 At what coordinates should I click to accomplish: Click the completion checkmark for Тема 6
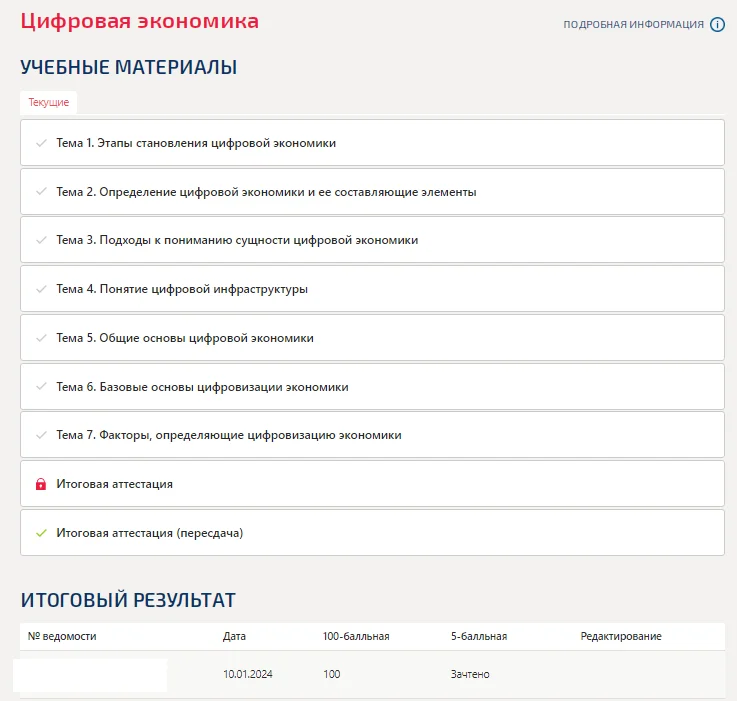pyautogui.click(x=41, y=386)
